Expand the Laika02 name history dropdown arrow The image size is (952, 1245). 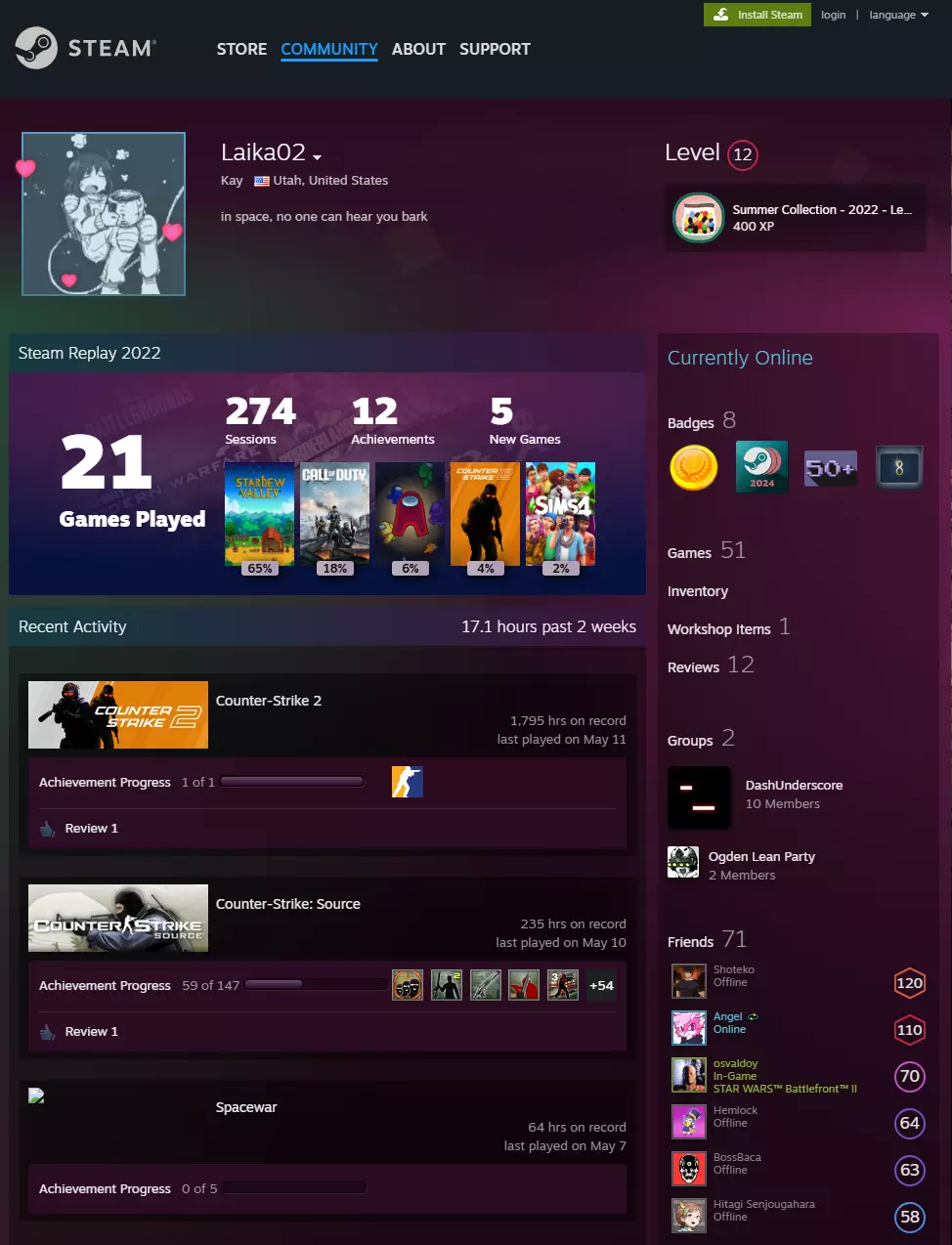[317, 157]
